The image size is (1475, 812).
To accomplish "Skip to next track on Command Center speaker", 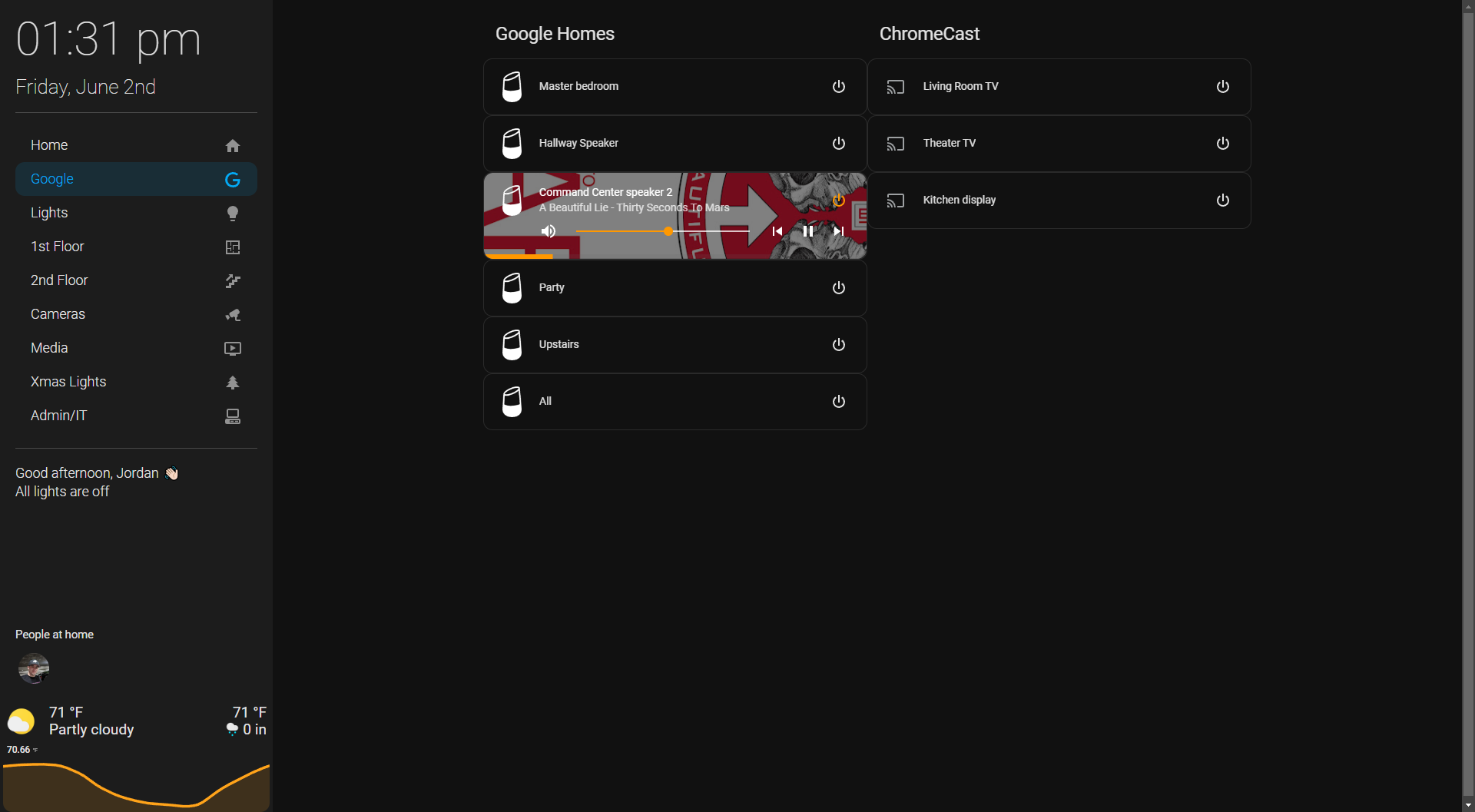I will 837,230.
